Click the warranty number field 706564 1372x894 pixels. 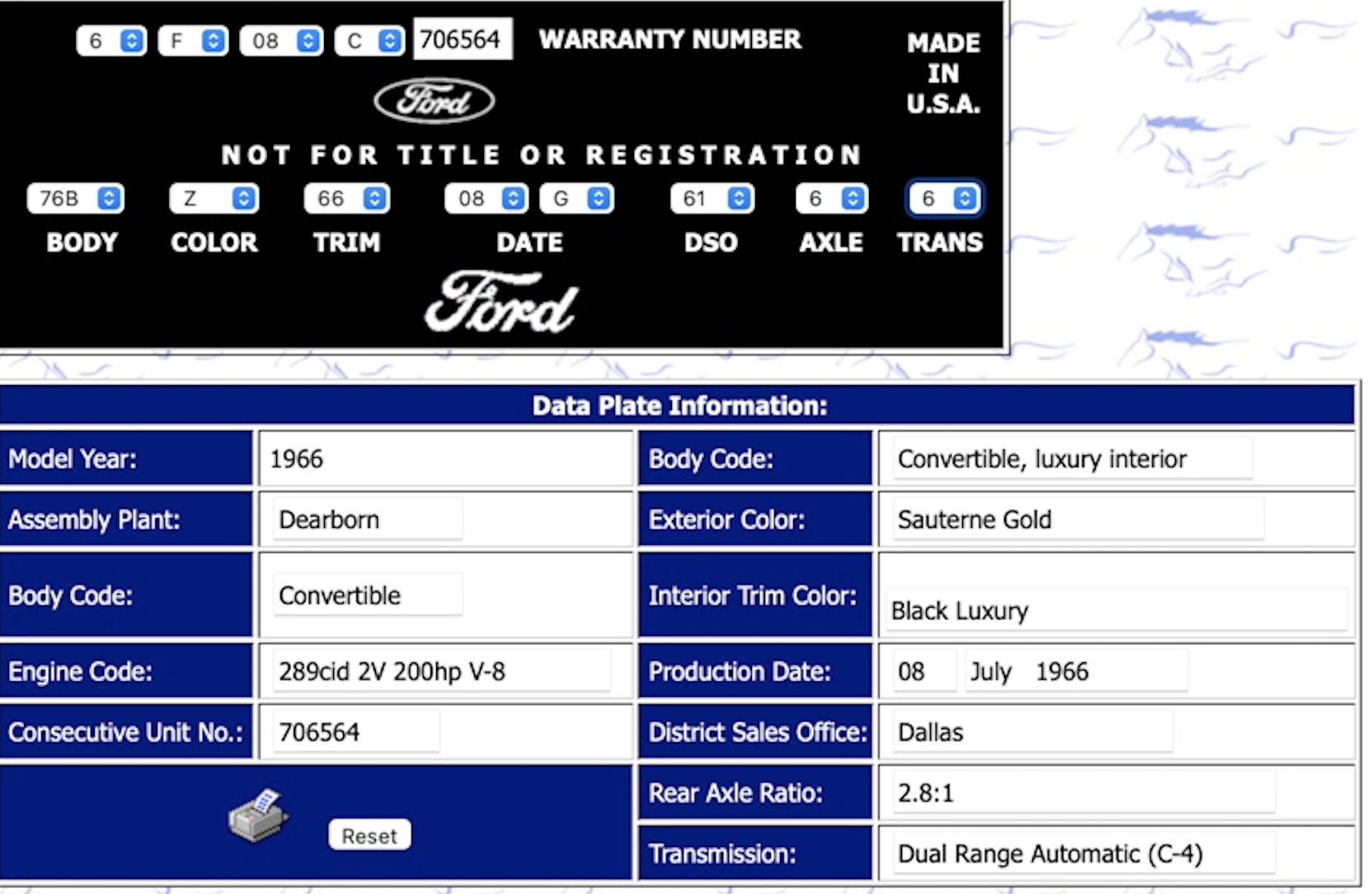[463, 39]
